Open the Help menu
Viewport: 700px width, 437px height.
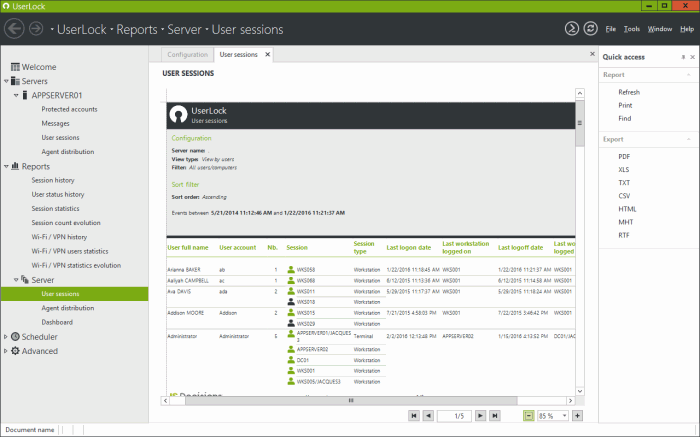point(687,29)
